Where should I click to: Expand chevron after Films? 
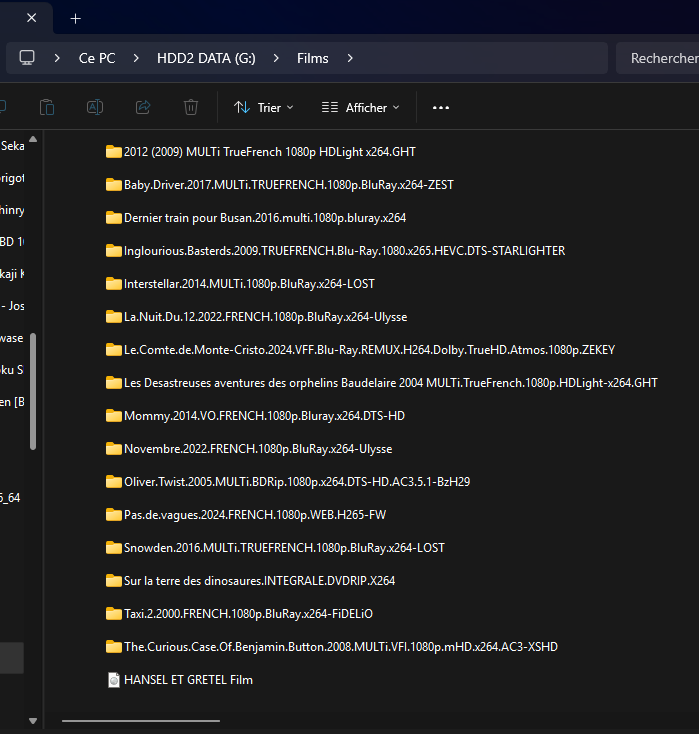(x=350, y=58)
